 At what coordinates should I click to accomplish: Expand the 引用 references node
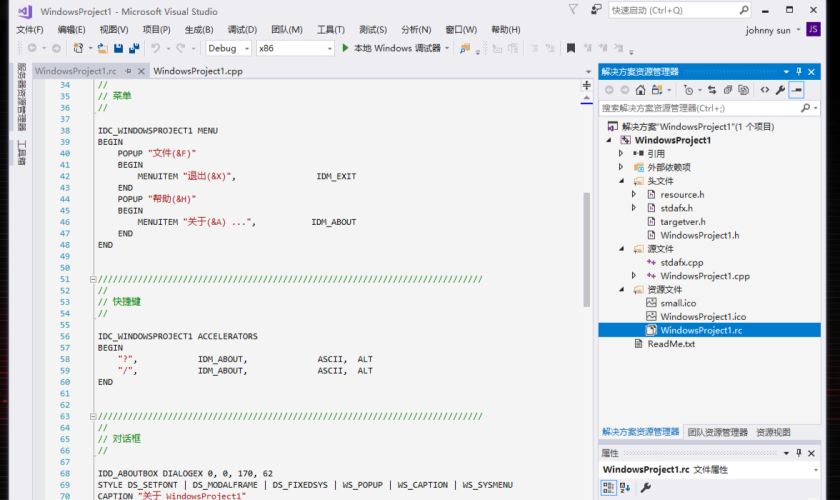pos(621,153)
